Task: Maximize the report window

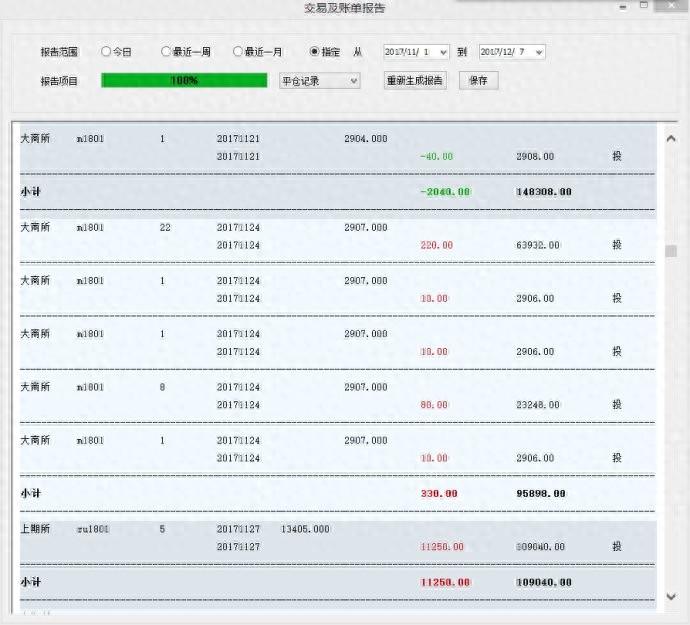Action: 644,6
